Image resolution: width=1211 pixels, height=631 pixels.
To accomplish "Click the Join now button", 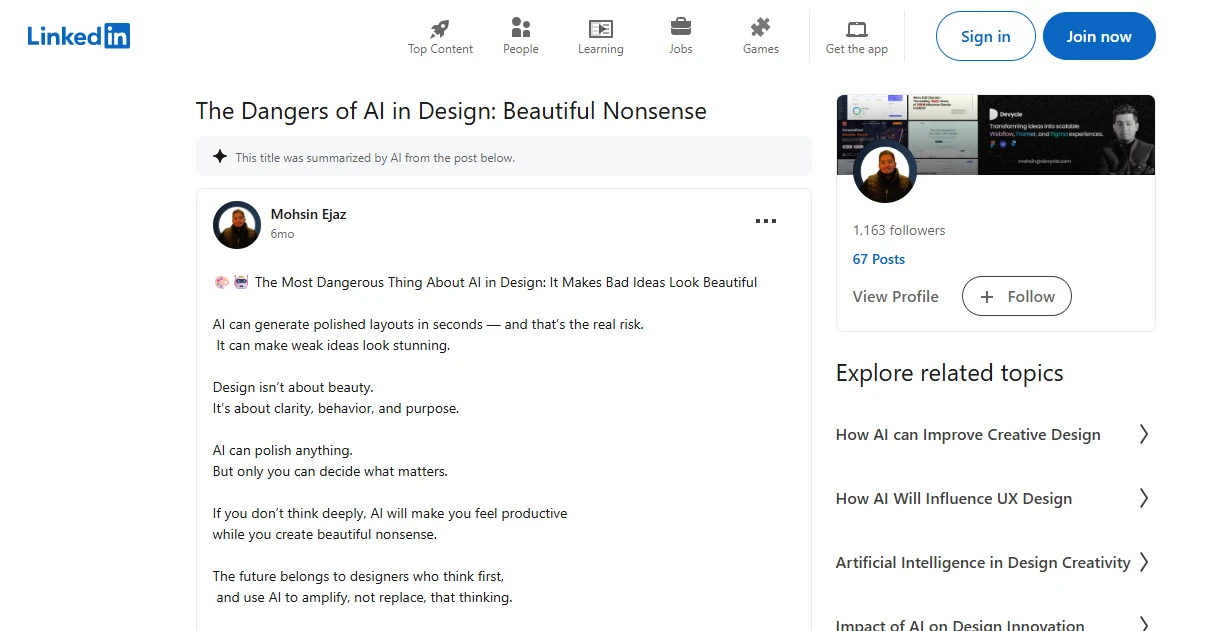I will click(1099, 37).
